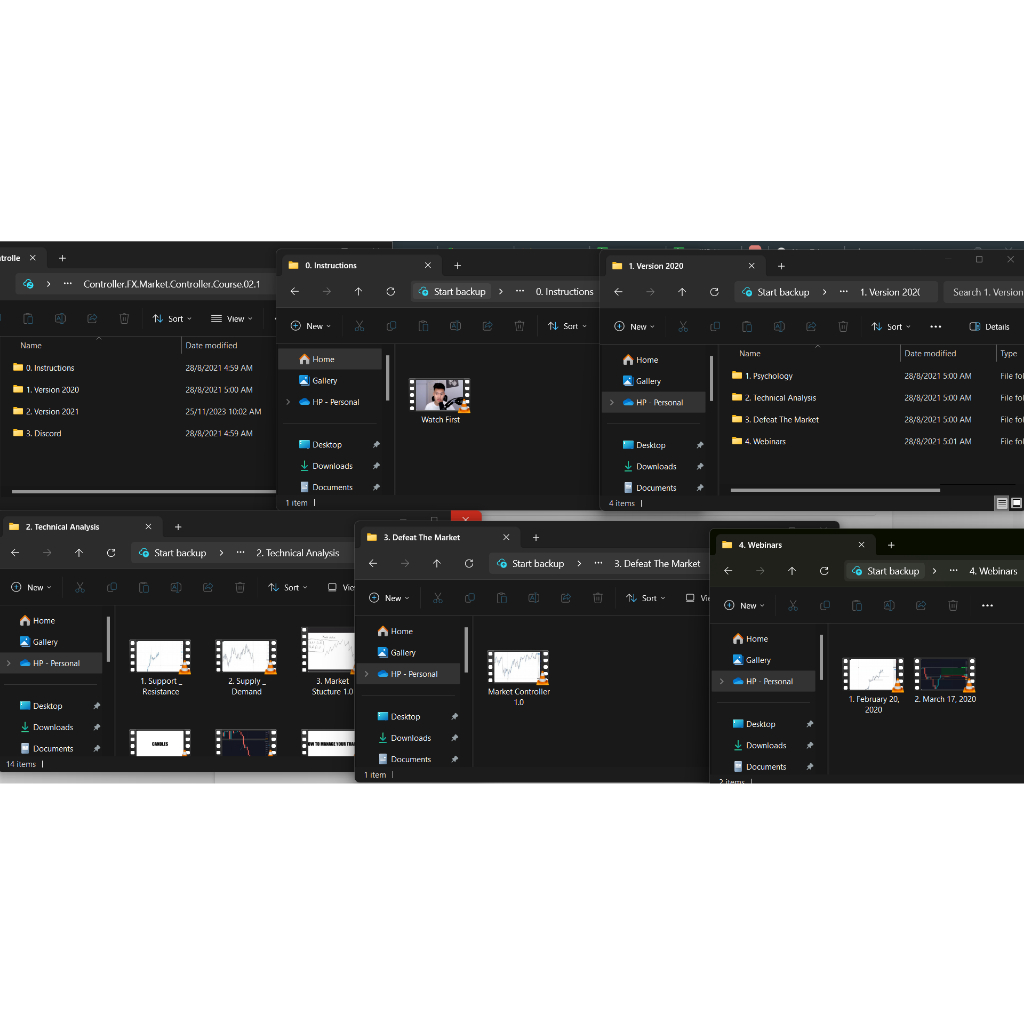
Task: Open the 2. Version 2021 folder
Action: click(x=52, y=412)
